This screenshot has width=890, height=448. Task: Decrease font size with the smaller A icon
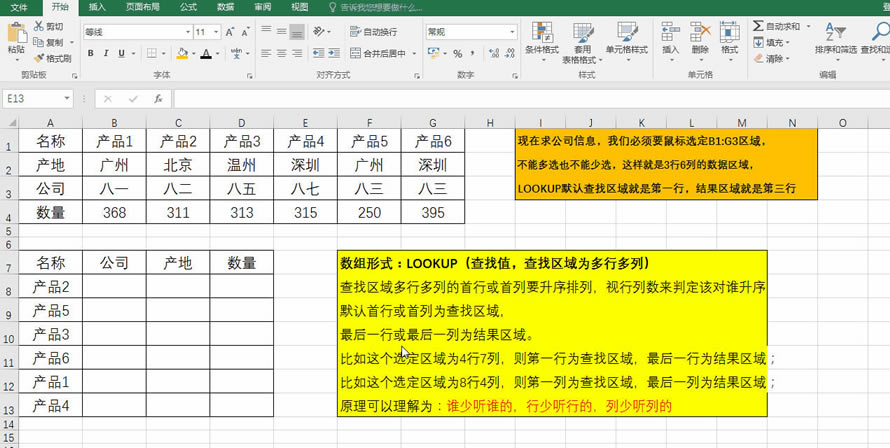coord(245,32)
